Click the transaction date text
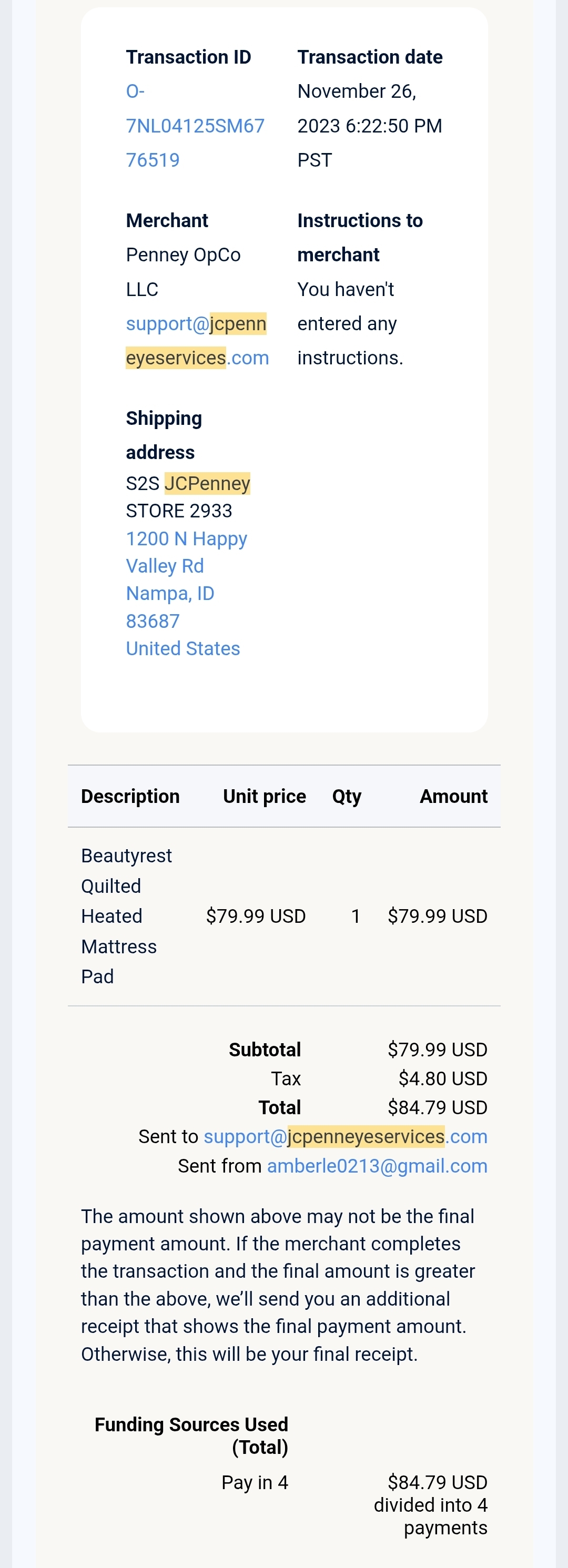The image size is (568, 1568). [x=370, y=126]
